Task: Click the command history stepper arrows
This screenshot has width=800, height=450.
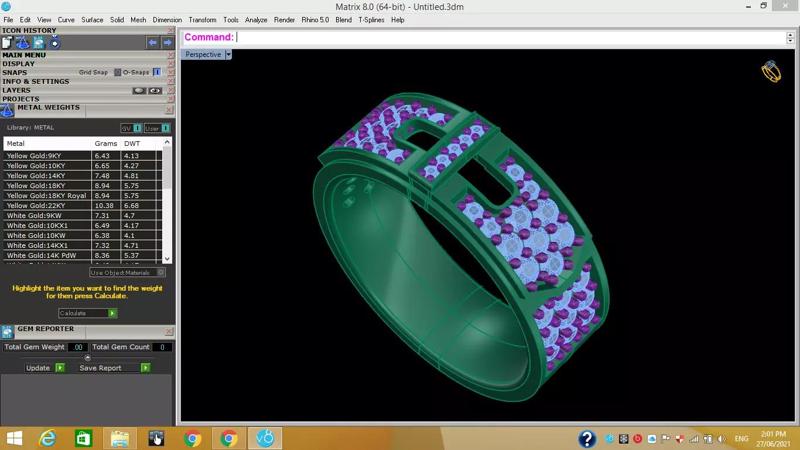Action: pos(790,37)
